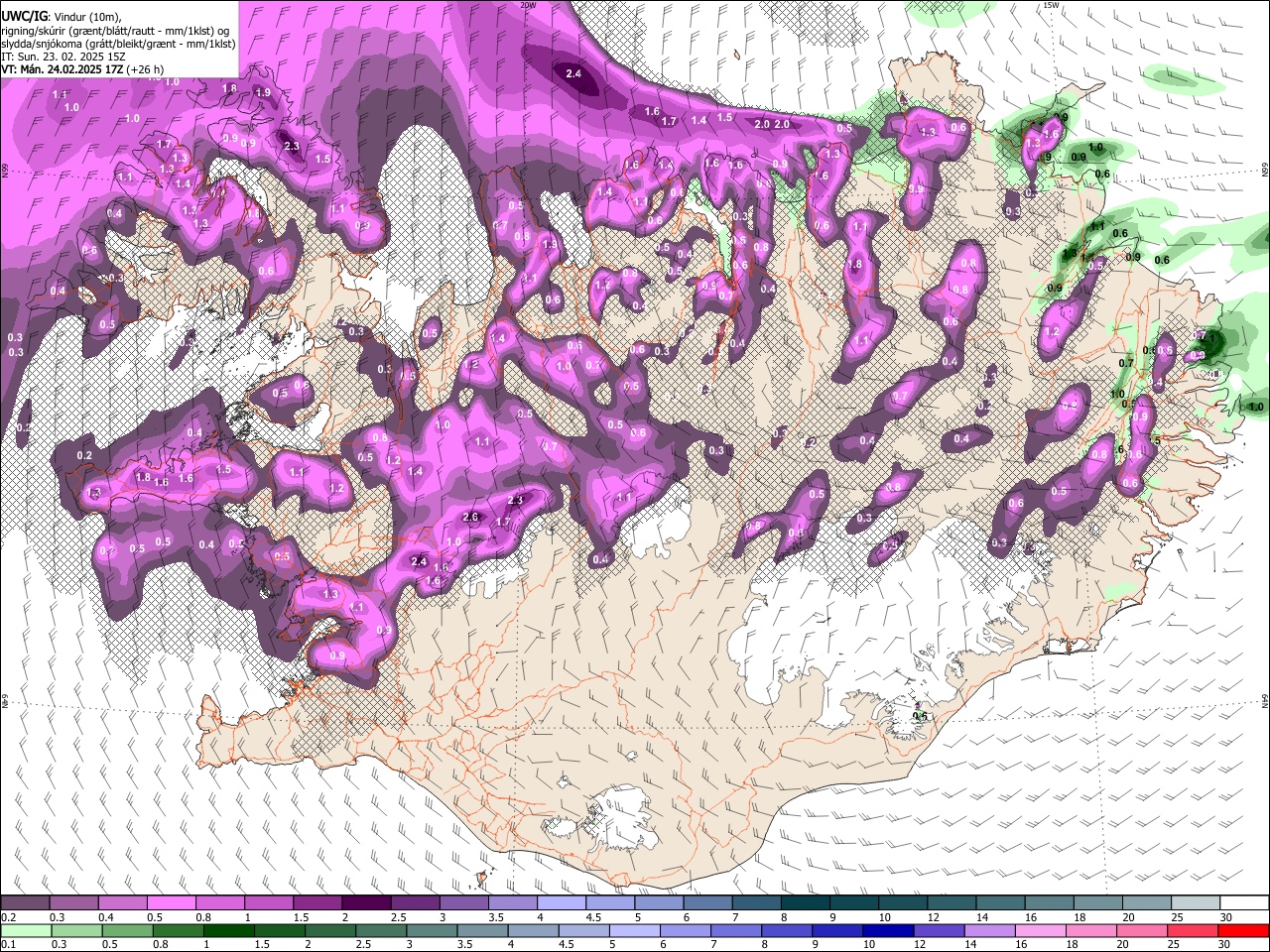The height and width of the screenshot is (952, 1270).
Task: Click top legend swatch between 4 and 4.5
Action: pos(561,903)
